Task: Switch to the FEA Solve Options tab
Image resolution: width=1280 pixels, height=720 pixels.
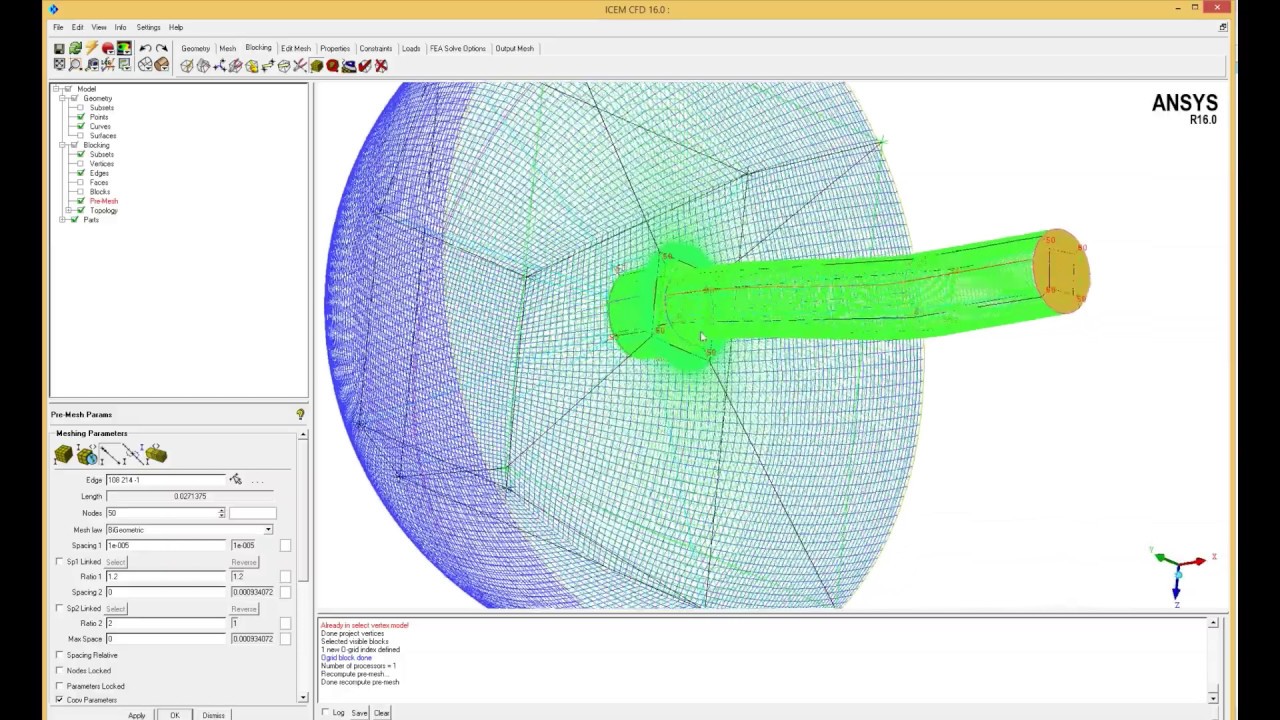Action: click(458, 48)
